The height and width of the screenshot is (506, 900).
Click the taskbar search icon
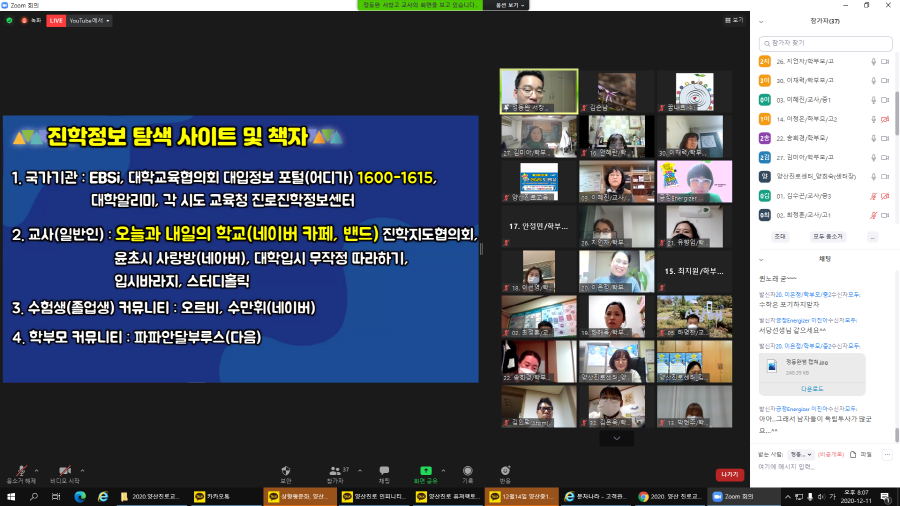(x=33, y=497)
